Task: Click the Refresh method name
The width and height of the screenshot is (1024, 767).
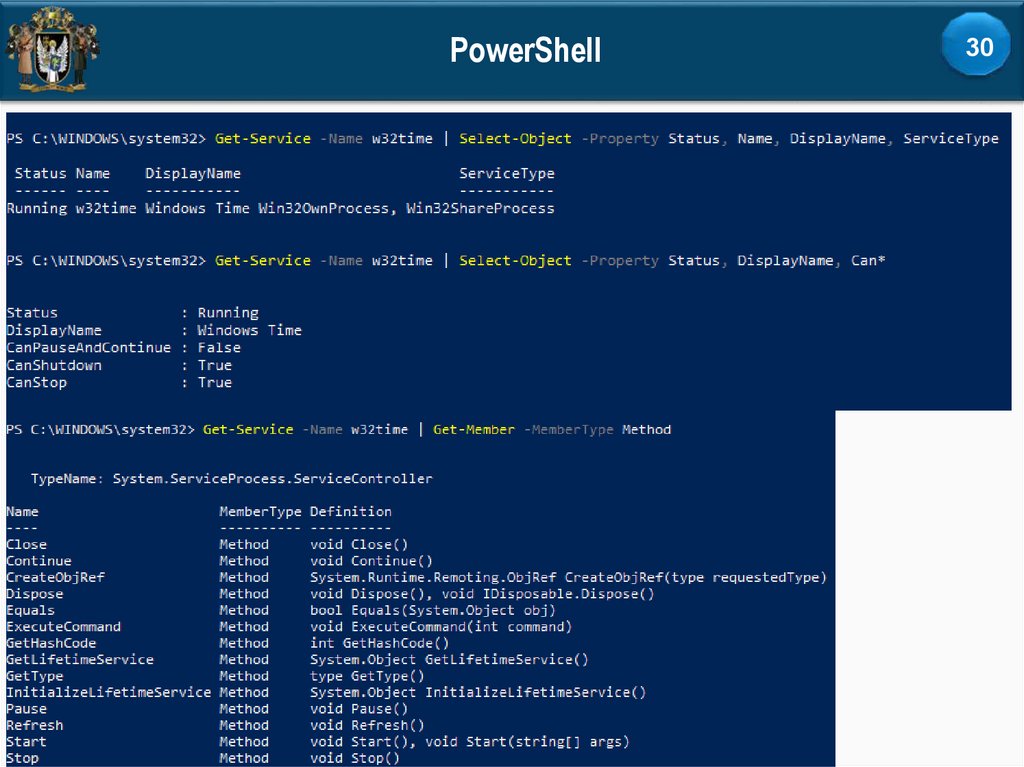Action: tap(35, 725)
